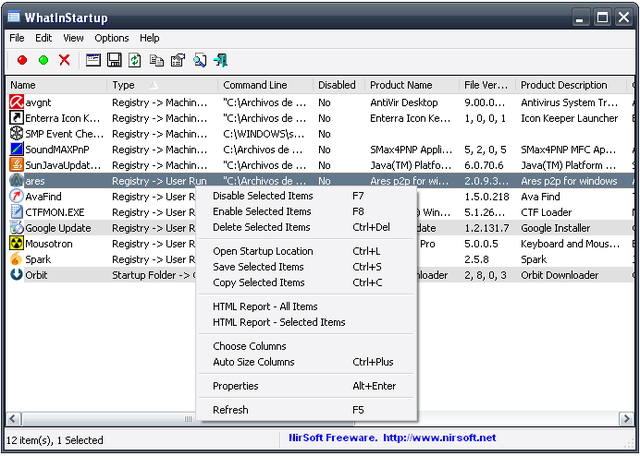
Task: Click the 'Orbit Downloader' description cell
Action: (560, 275)
